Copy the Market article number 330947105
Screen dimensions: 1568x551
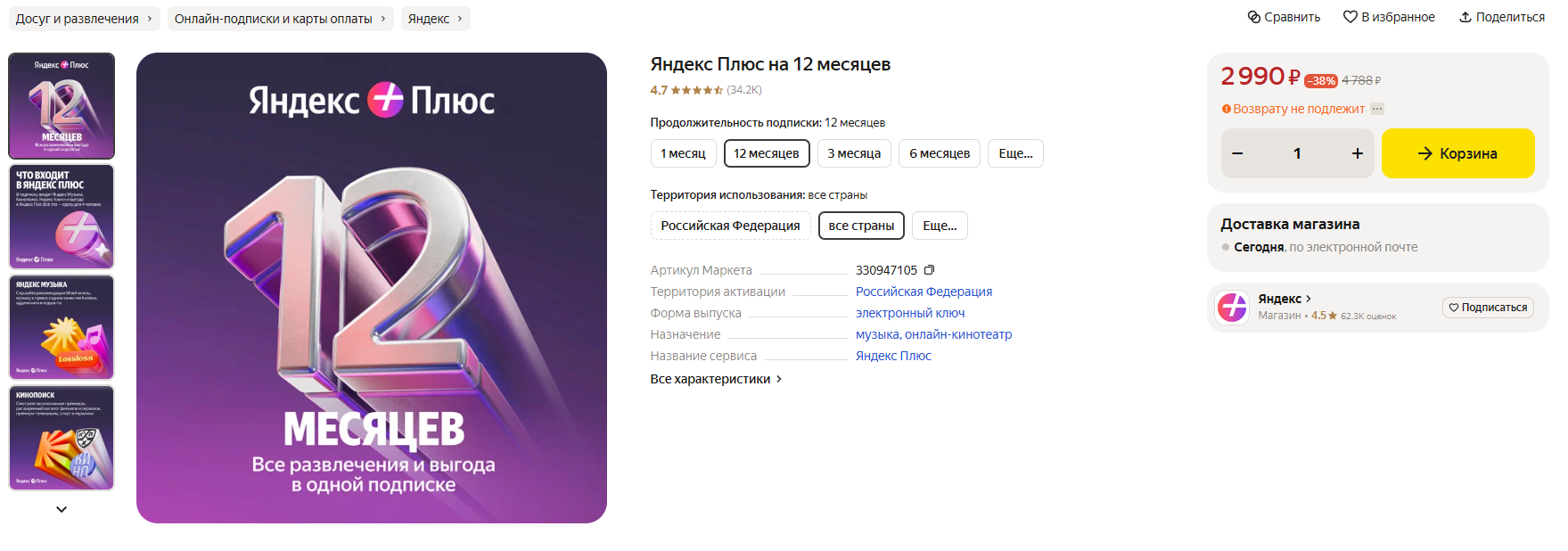coord(929,270)
